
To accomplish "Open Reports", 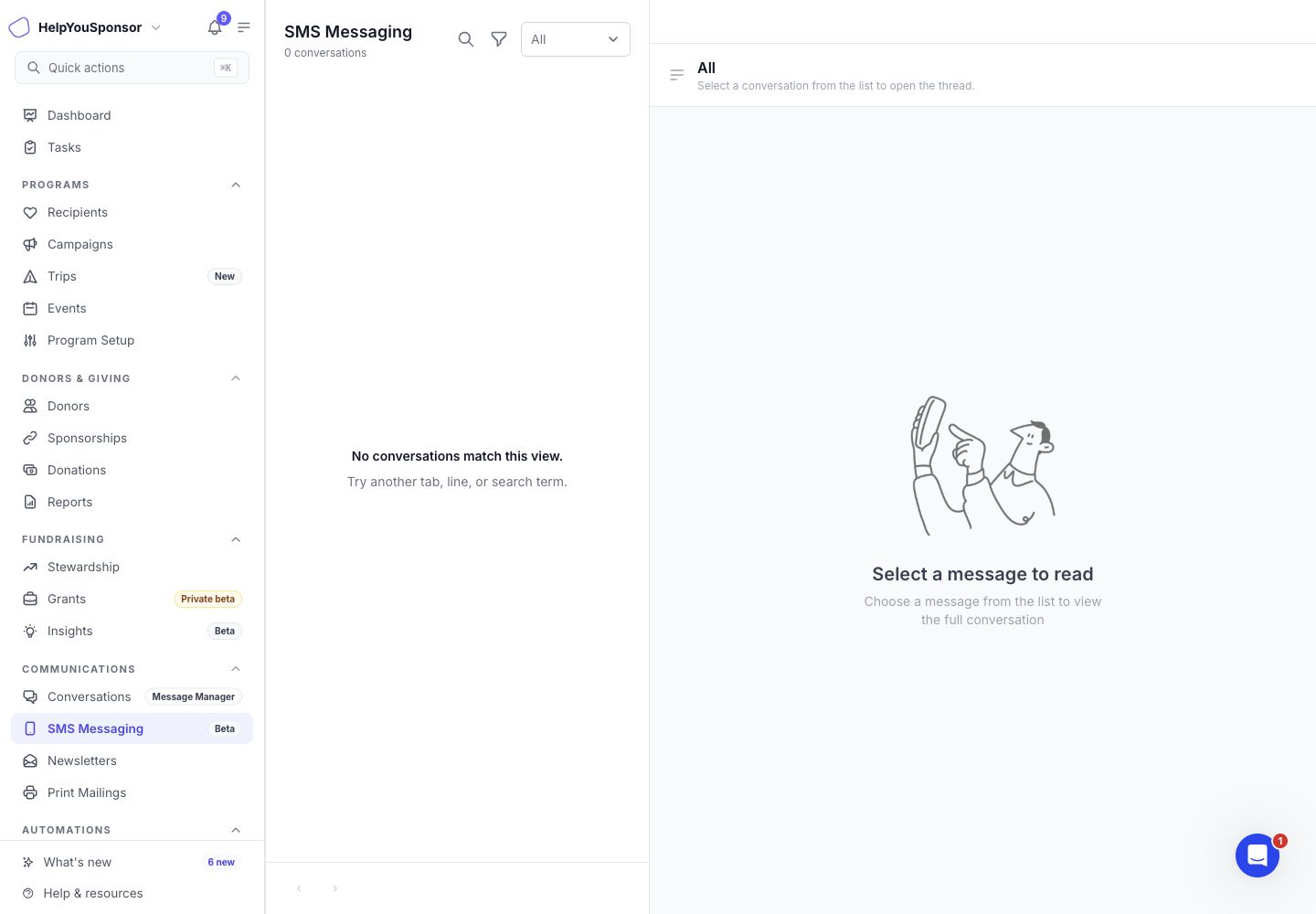I will pos(132,502).
